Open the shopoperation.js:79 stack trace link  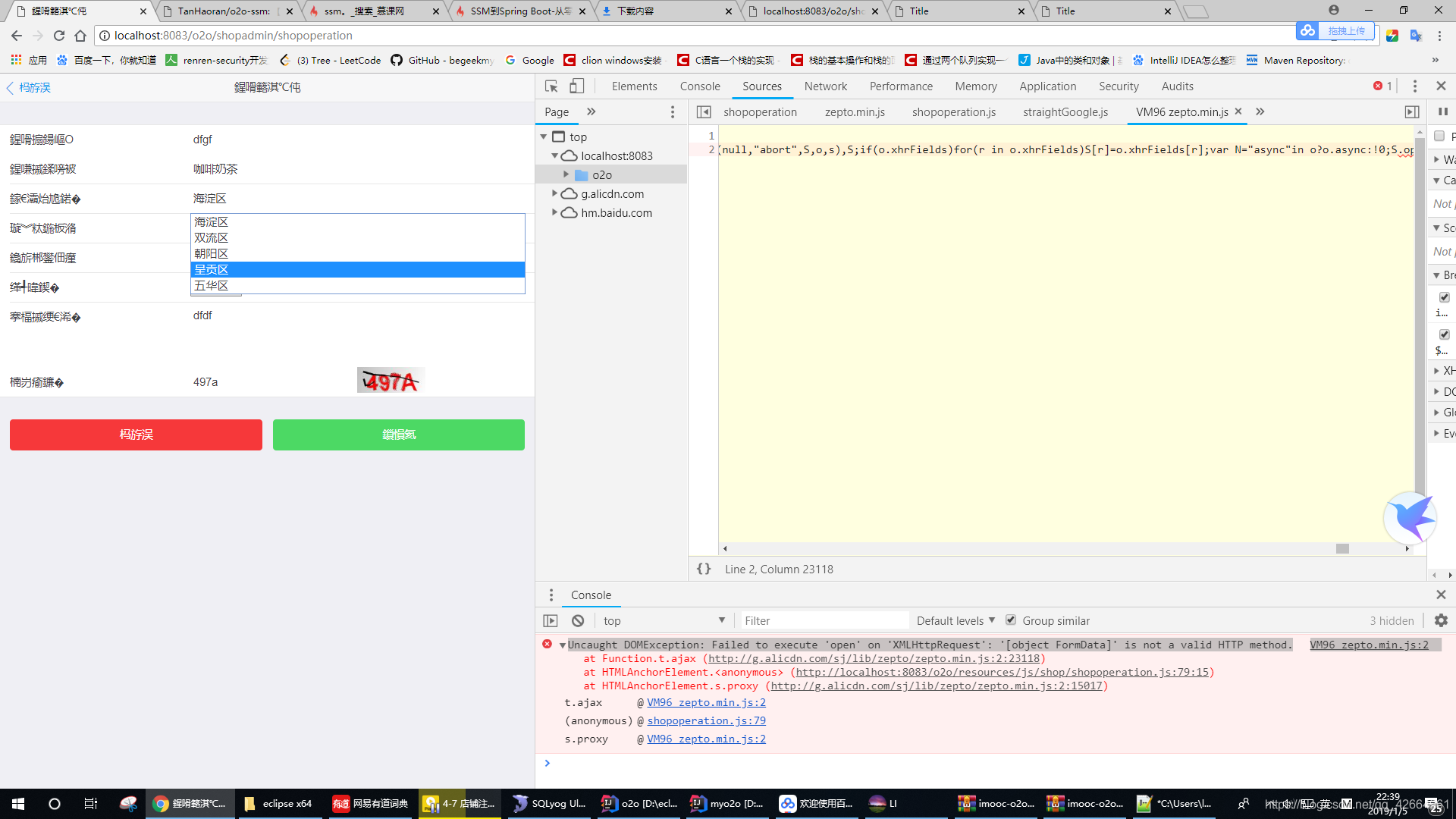[x=706, y=720]
